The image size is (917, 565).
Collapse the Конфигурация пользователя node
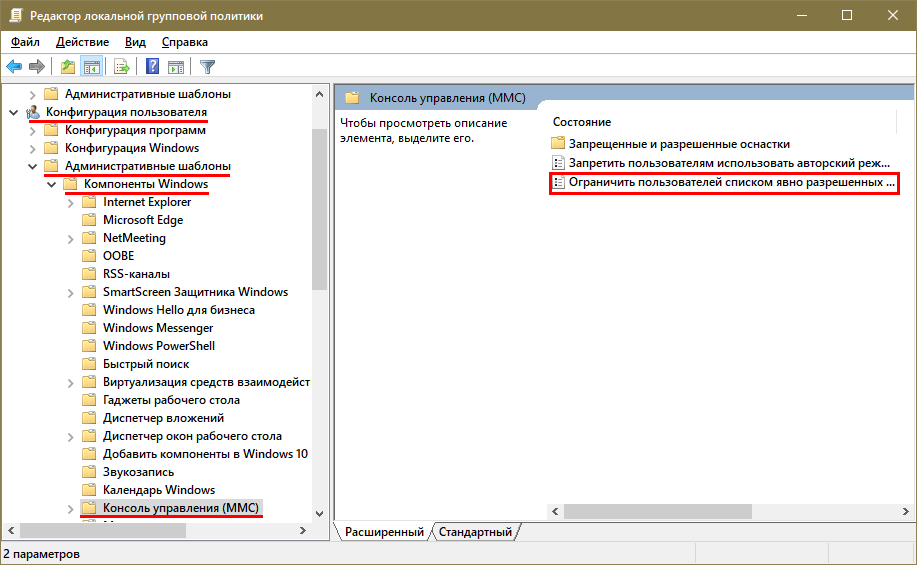[x=13, y=112]
